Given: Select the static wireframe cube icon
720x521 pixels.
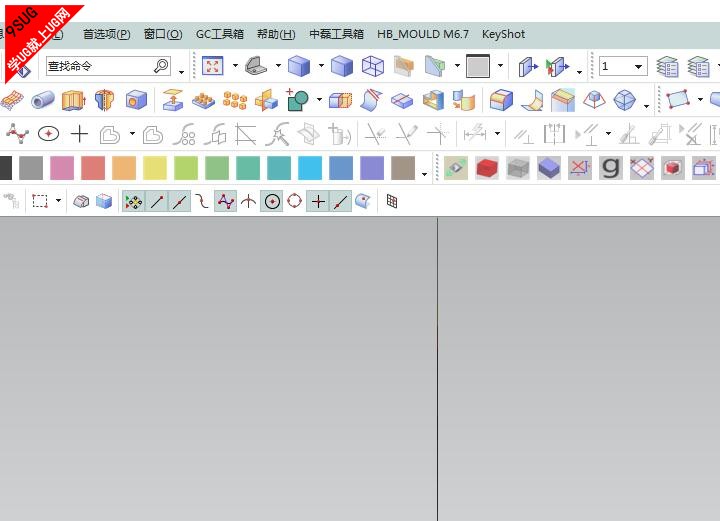Looking at the screenshot, I should tap(372, 66).
